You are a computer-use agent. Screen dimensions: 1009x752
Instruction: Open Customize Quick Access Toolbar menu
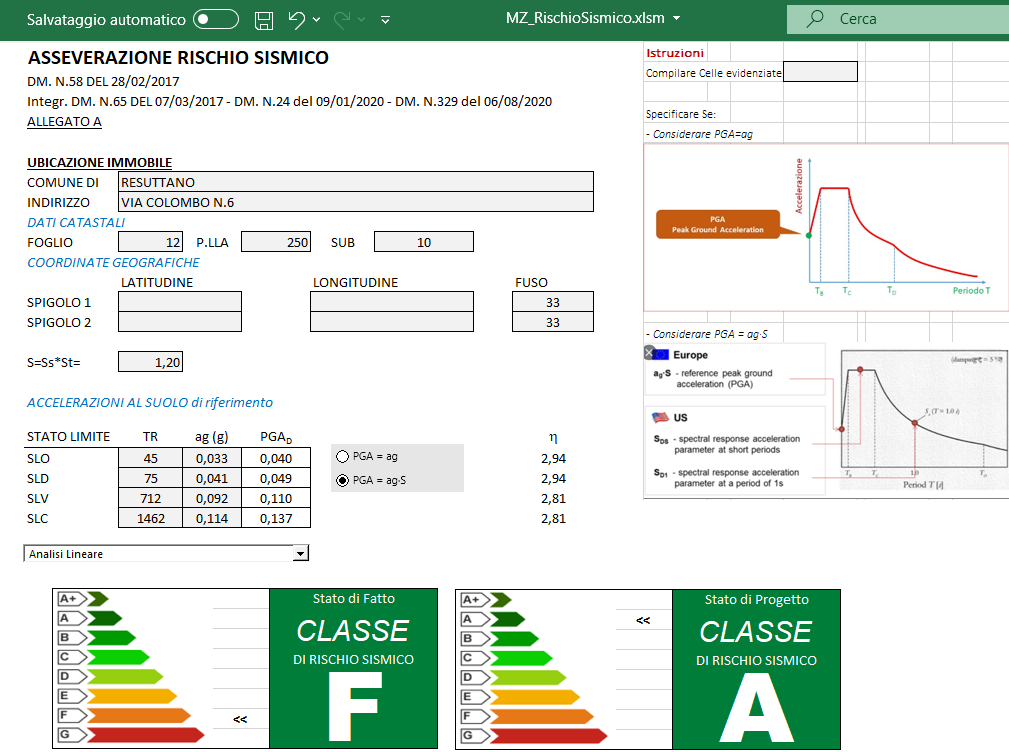385,19
